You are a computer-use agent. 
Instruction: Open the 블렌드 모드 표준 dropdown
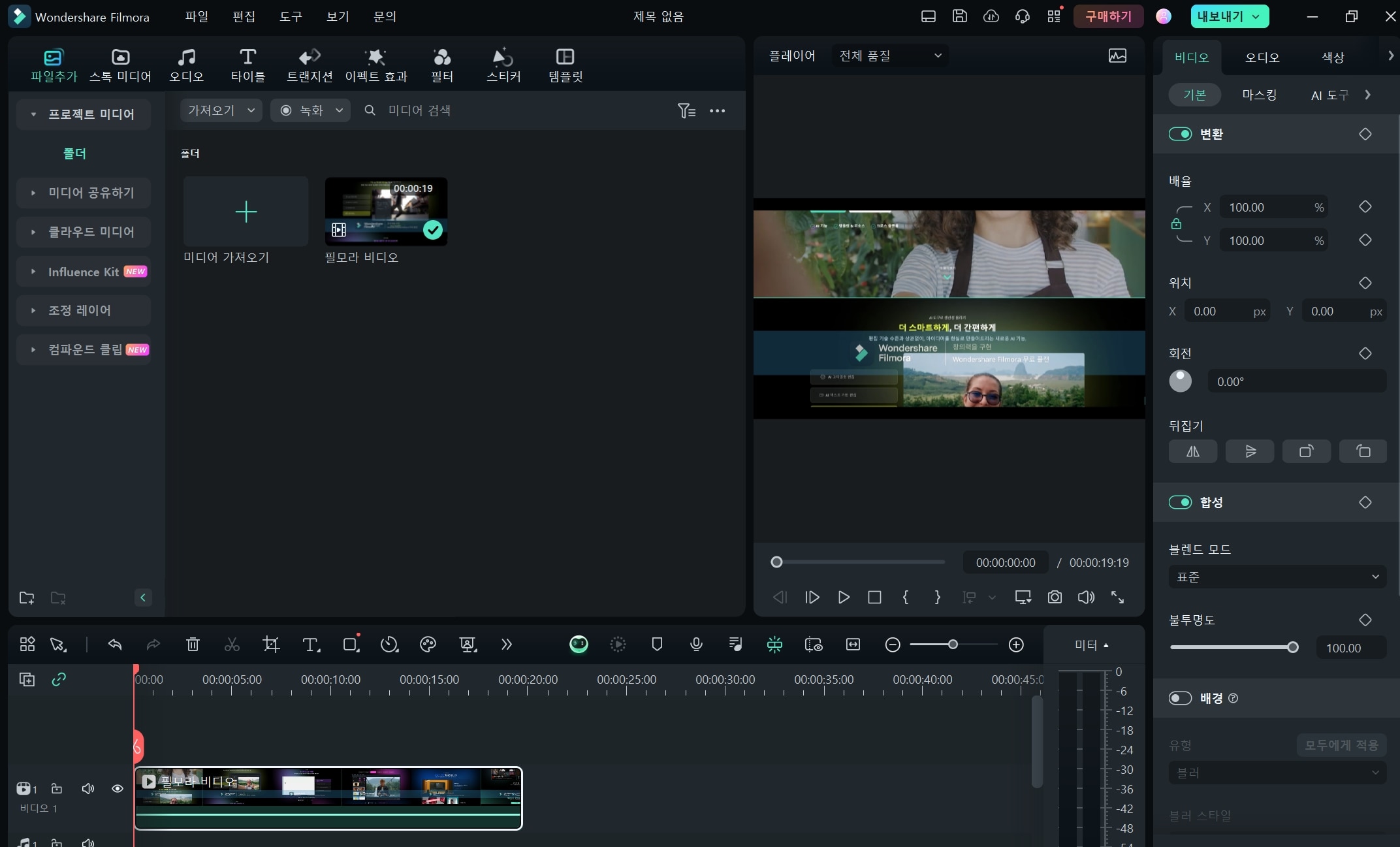(1277, 577)
